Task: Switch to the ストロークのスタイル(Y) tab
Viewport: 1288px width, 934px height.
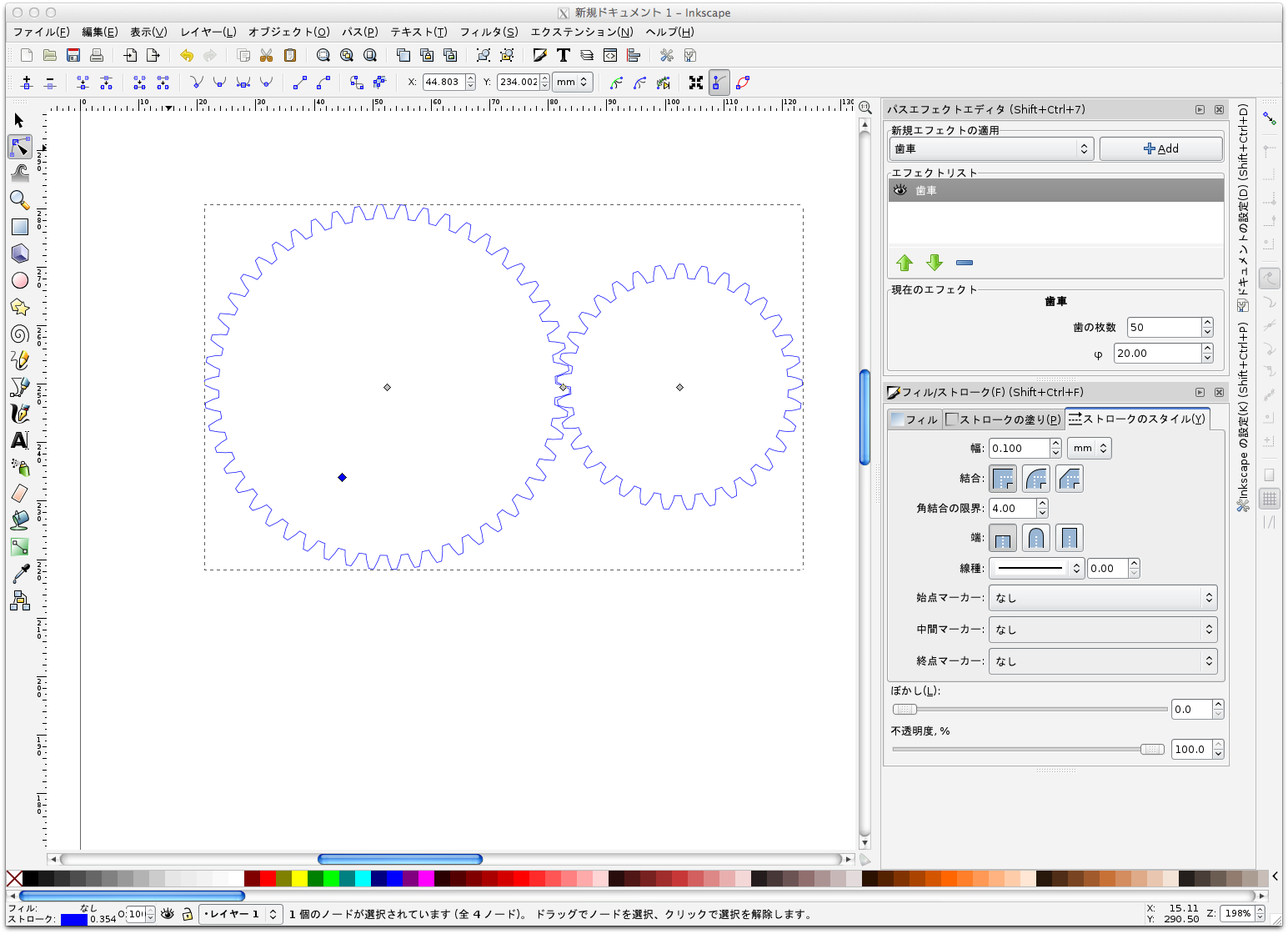Action: (1136, 419)
